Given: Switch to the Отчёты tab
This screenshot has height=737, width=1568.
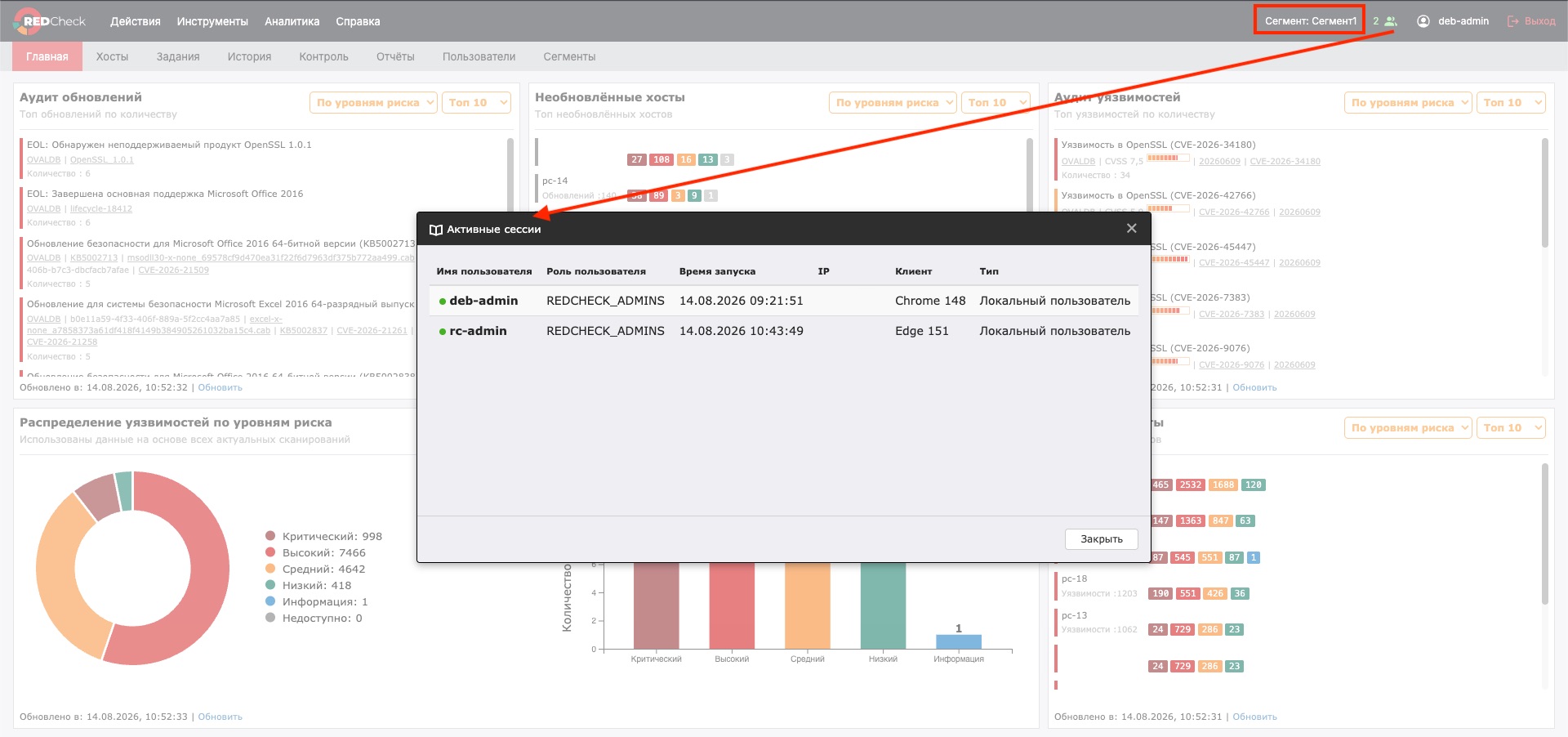Looking at the screenshot, I should 395,56.
